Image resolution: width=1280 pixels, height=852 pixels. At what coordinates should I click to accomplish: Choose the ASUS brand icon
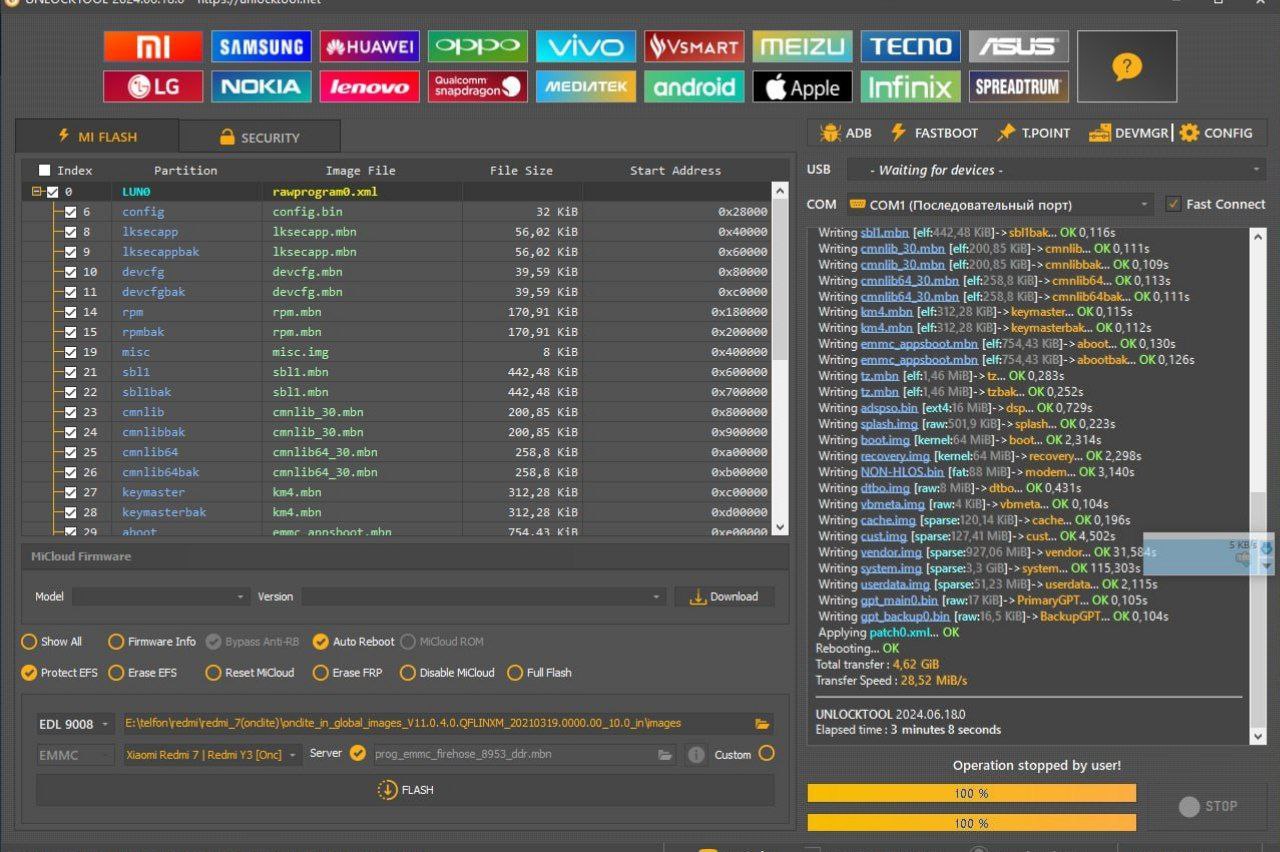(1018, 46)
